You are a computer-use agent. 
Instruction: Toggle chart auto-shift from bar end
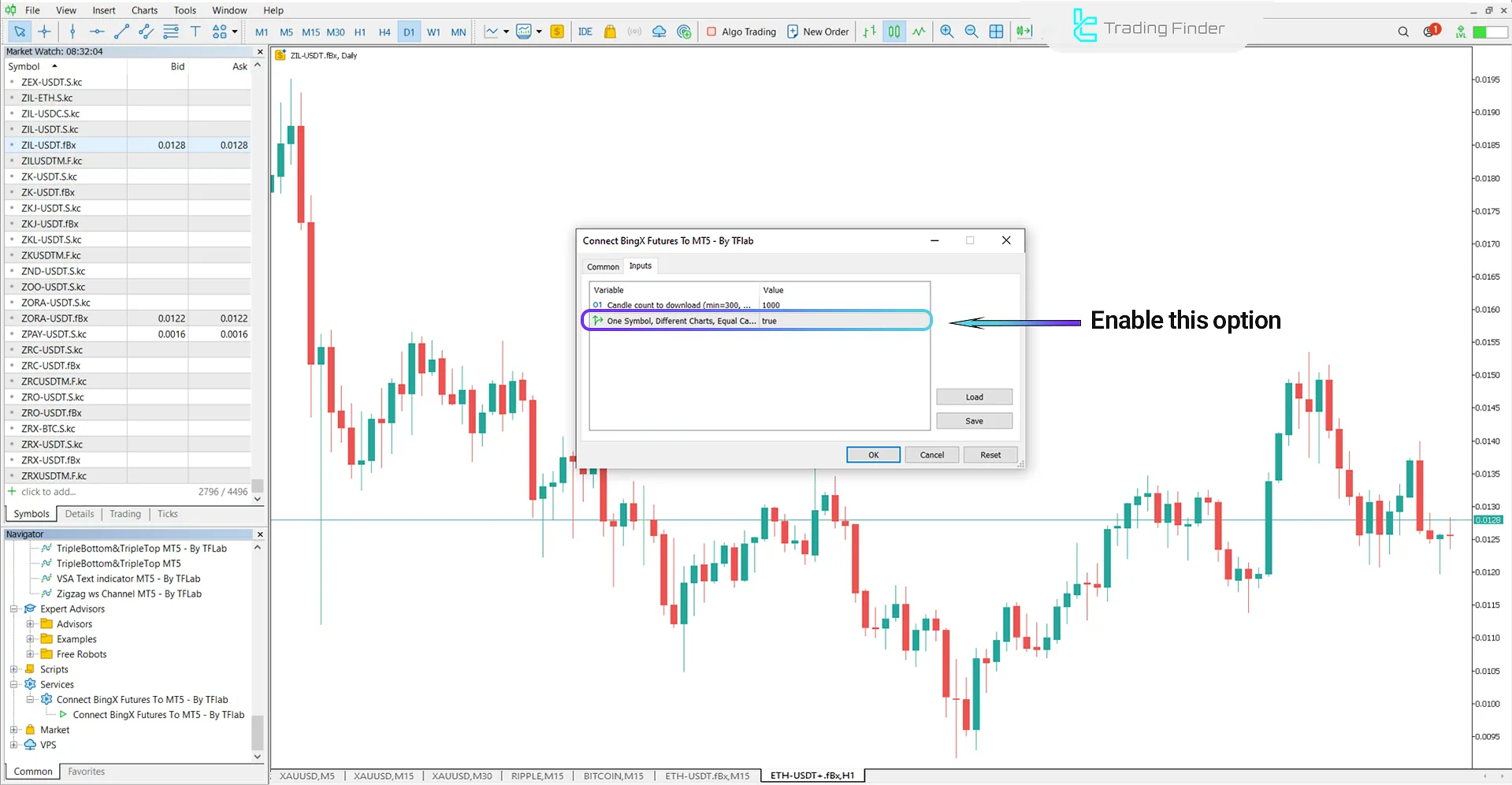click(1024, 32)
